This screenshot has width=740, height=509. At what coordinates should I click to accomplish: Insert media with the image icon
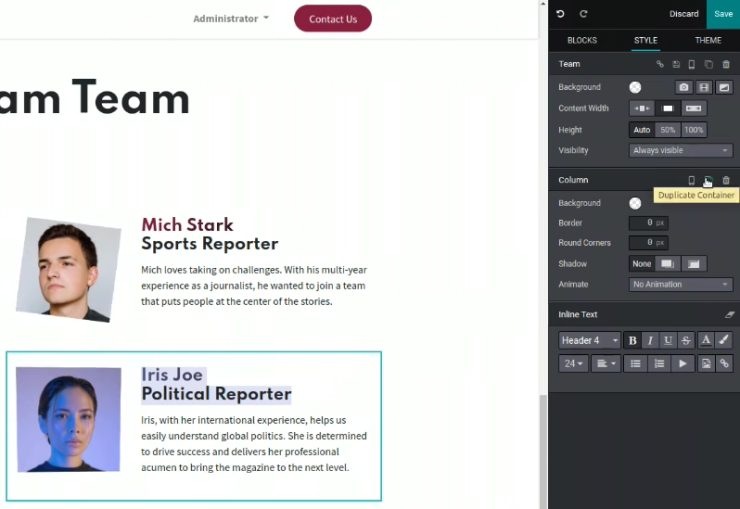[706, 364]
